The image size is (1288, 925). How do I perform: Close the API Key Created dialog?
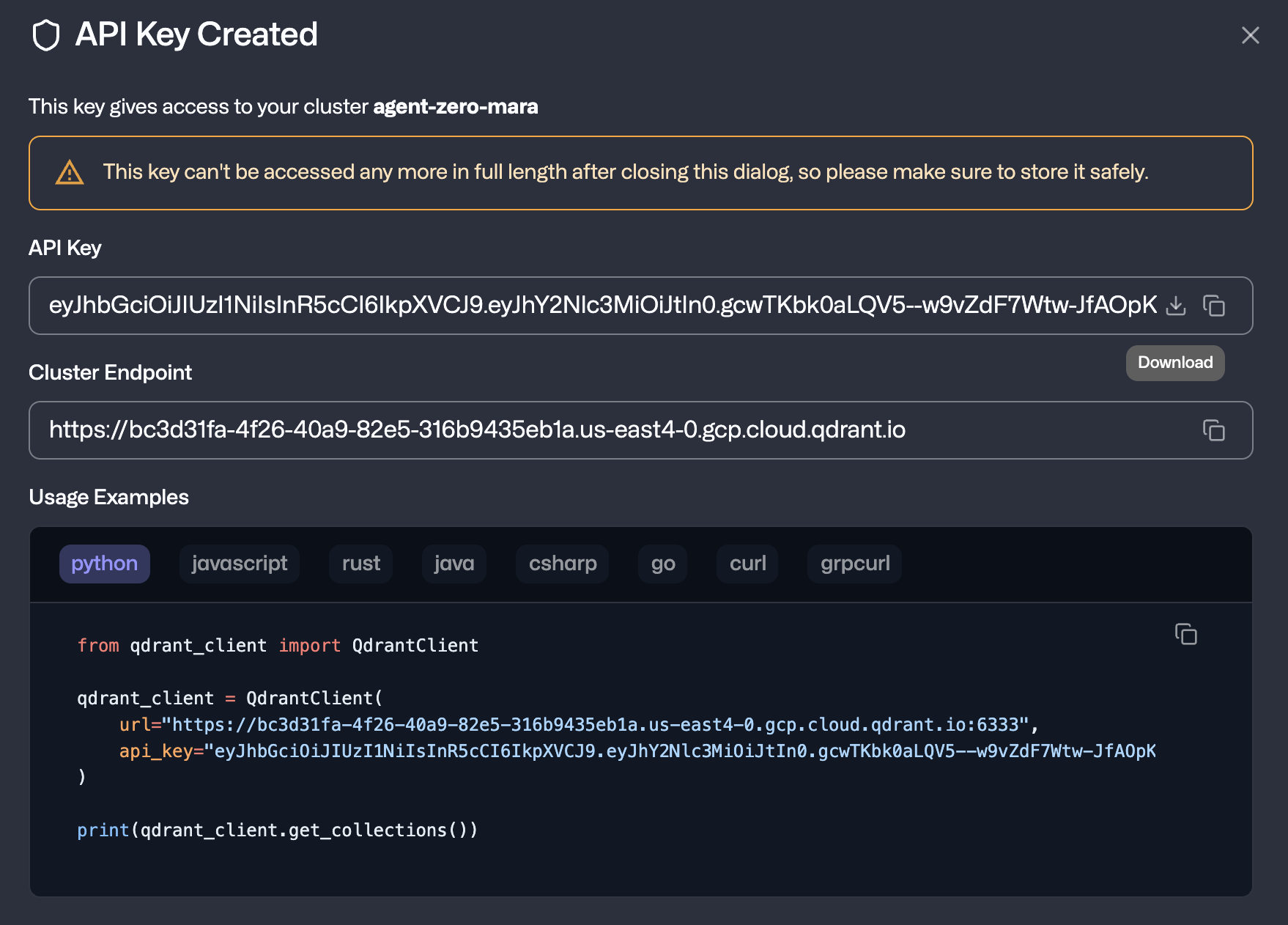tap(1251, 35)
